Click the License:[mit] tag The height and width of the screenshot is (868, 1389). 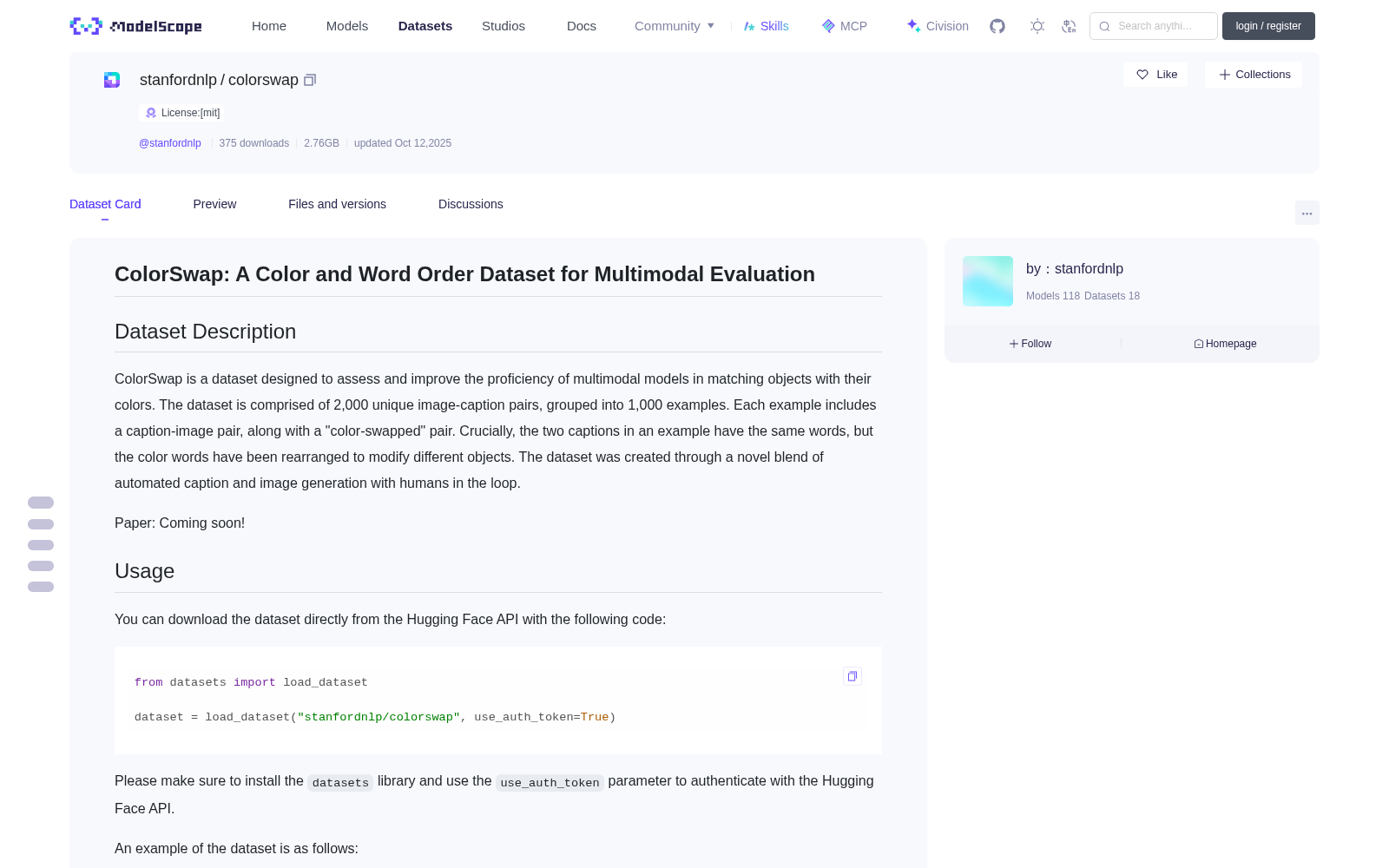[182, 113]
